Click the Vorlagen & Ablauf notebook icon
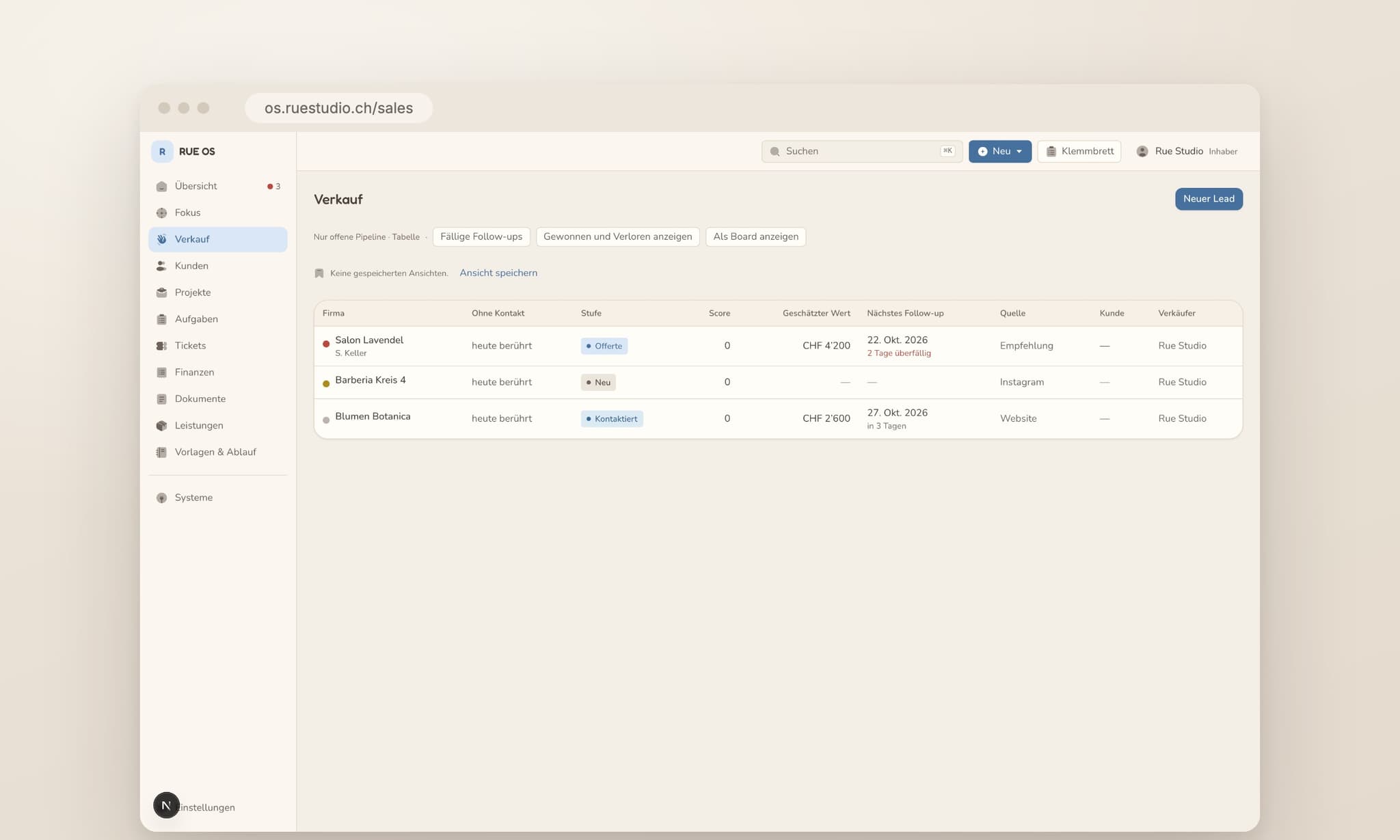 pos(161,452)
